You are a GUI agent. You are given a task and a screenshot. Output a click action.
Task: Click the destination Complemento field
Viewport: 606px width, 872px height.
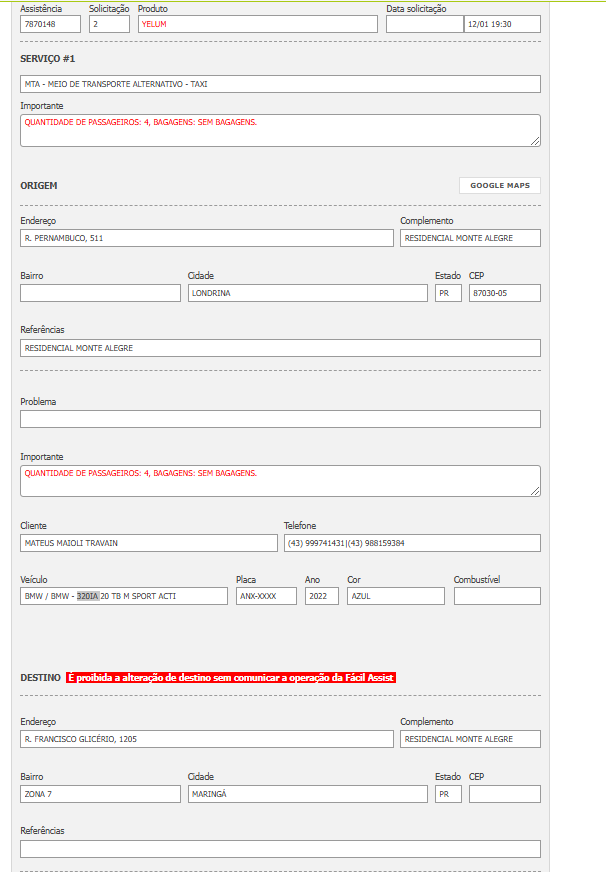coord(470,739)
